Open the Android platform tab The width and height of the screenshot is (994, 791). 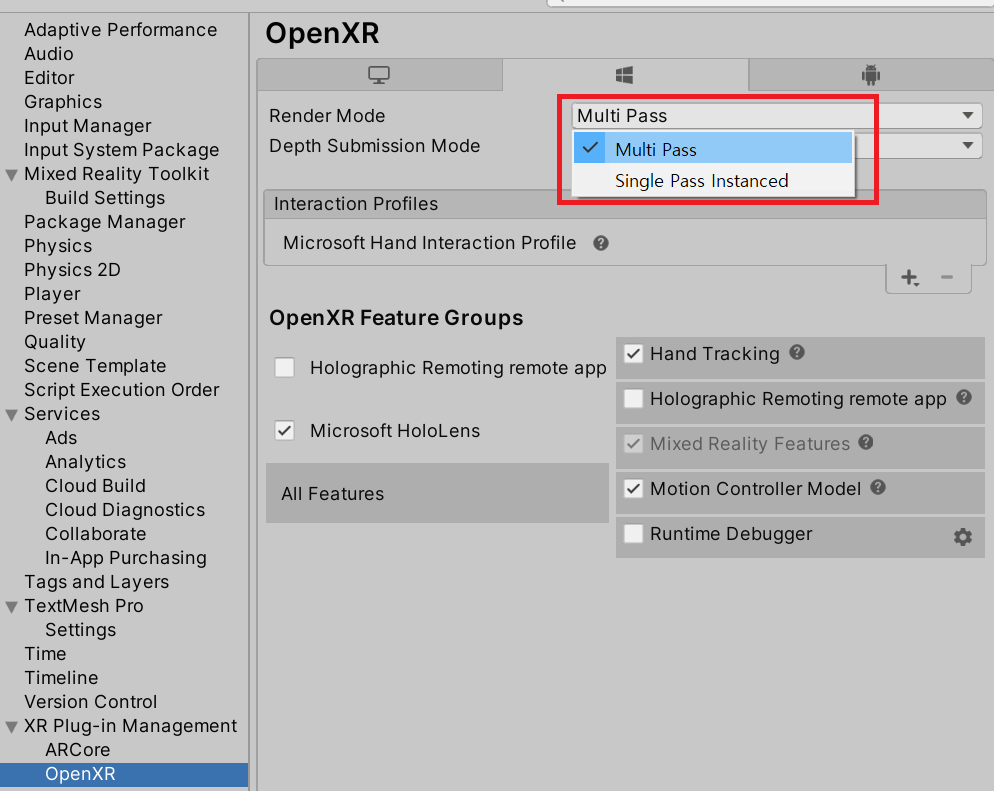(871, 75)
